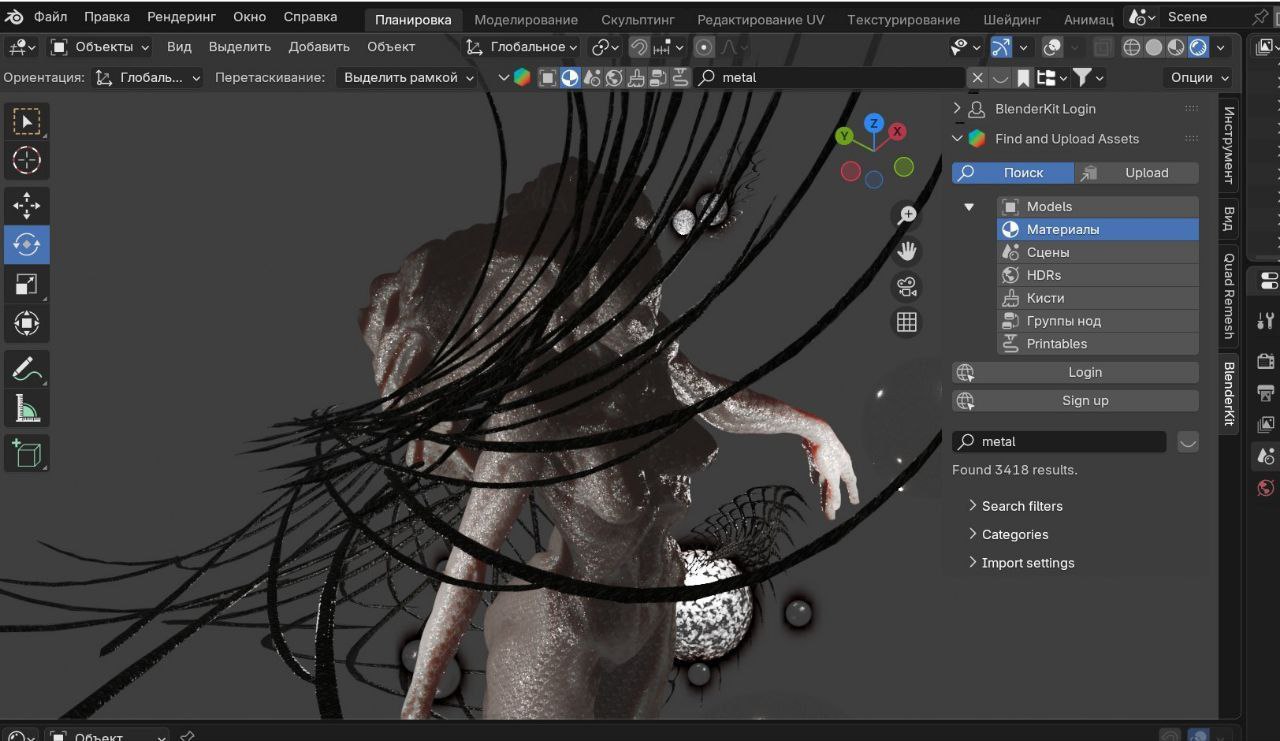Expand the Search filters section
The height and width of the screenshot is (741, 1280).
point(1021,506)
